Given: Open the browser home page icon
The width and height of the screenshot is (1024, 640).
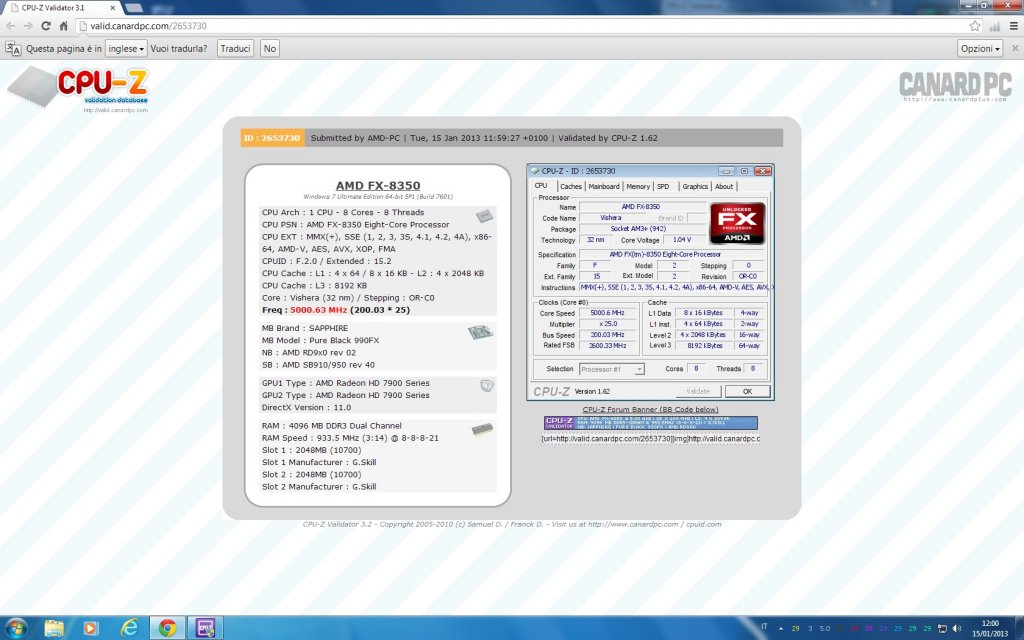Looking at the screenshot, I should pos(63,26).
